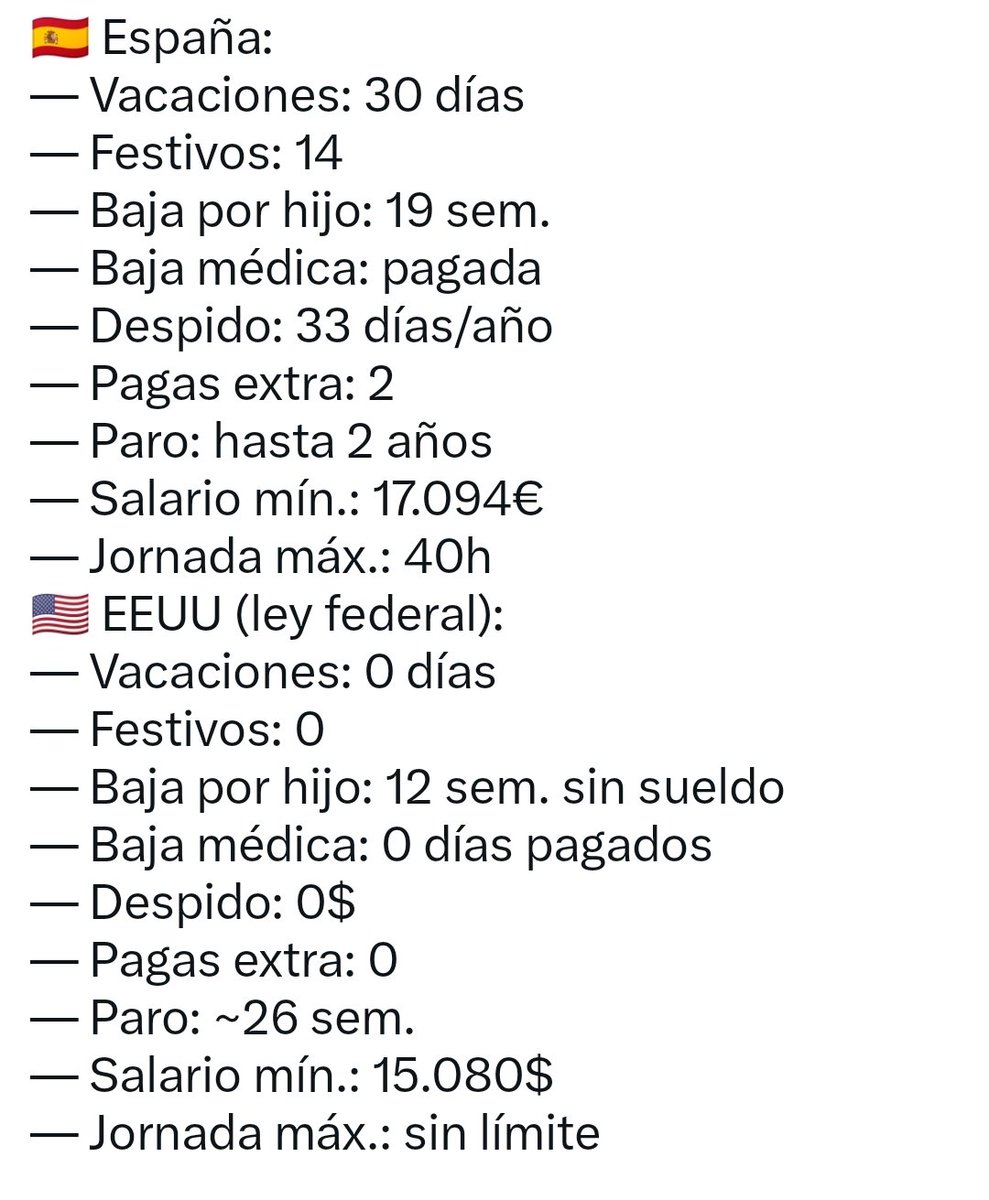Click the Baja médica: 0 días pagados line
This screenshot has height=1200, width=989.
click(372, 846)
